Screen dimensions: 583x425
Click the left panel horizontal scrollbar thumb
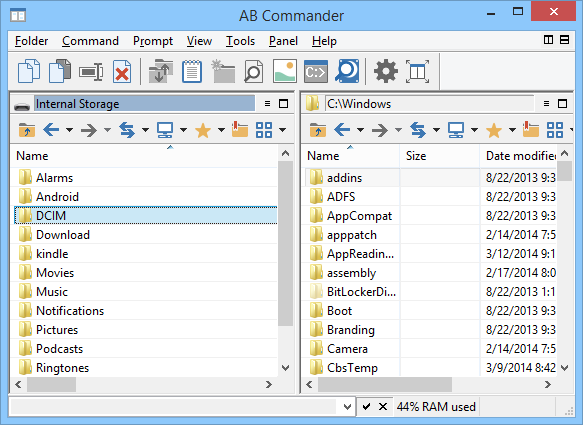click(x=52, y=384)
